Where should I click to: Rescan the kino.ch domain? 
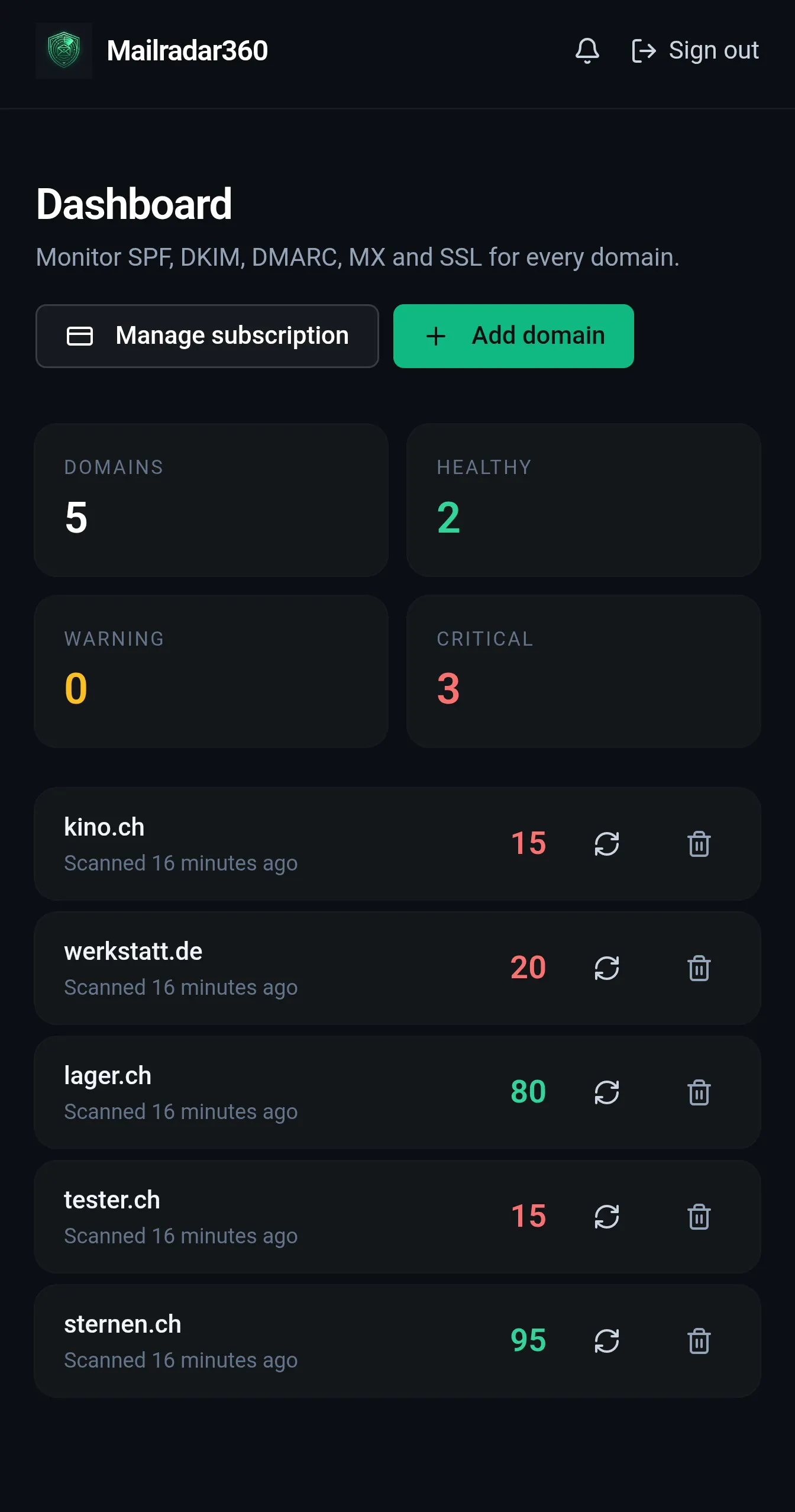[606, 844]
